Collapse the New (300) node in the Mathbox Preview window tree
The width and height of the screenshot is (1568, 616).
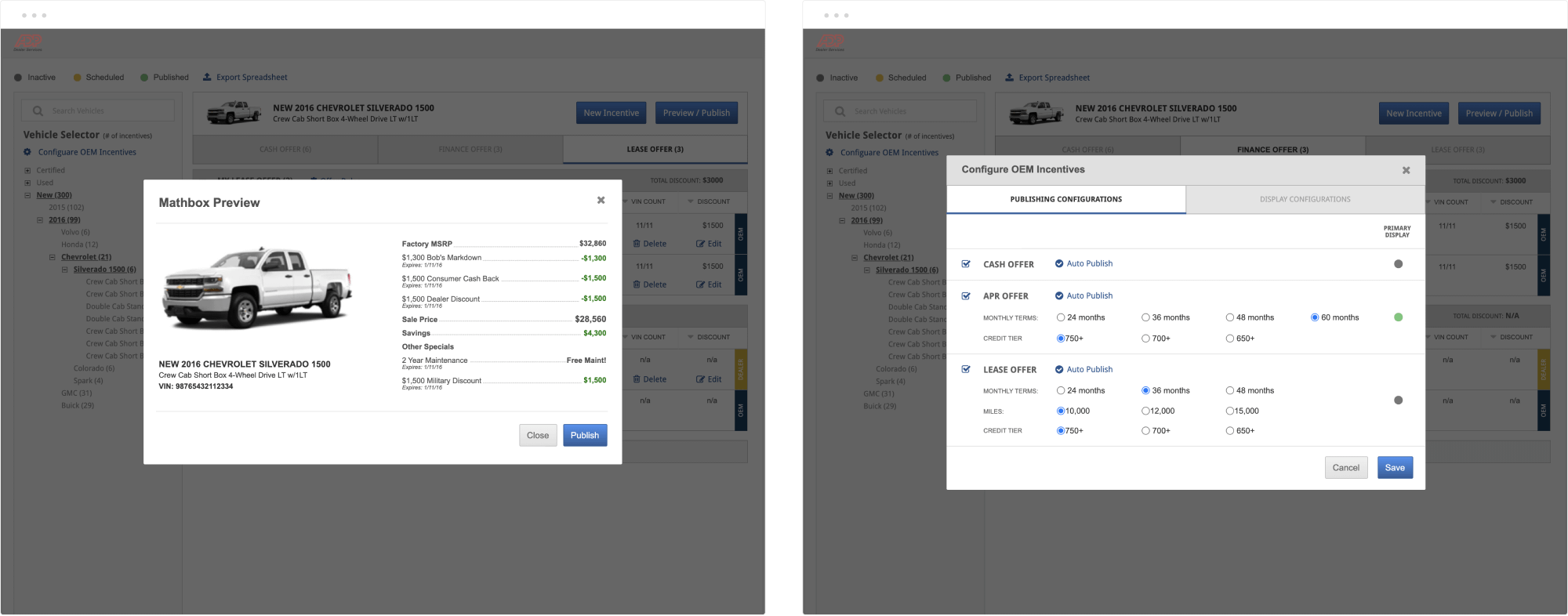coord(27,195)
